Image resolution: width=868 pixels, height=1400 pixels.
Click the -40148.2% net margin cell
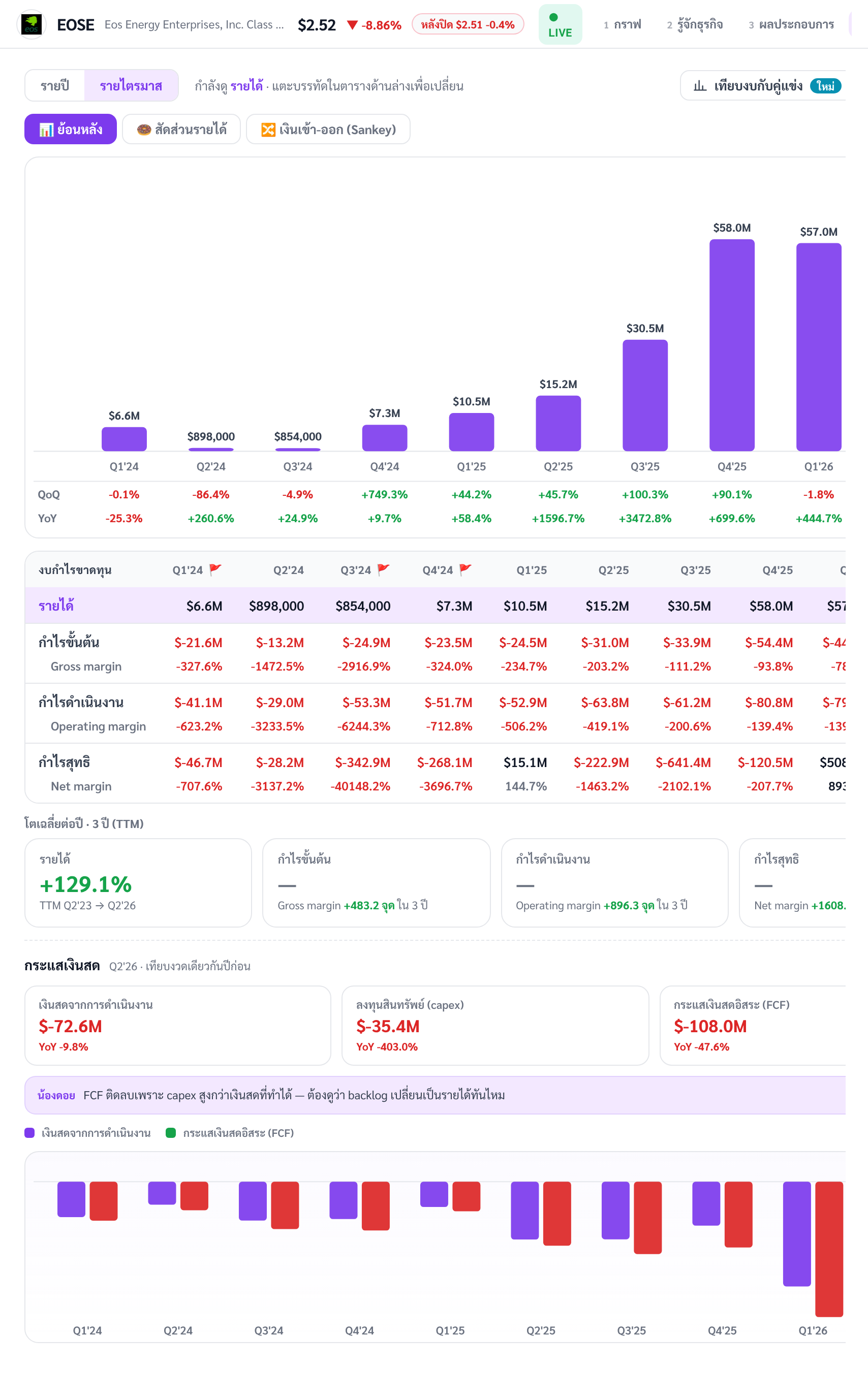click(x=360, y=786)
